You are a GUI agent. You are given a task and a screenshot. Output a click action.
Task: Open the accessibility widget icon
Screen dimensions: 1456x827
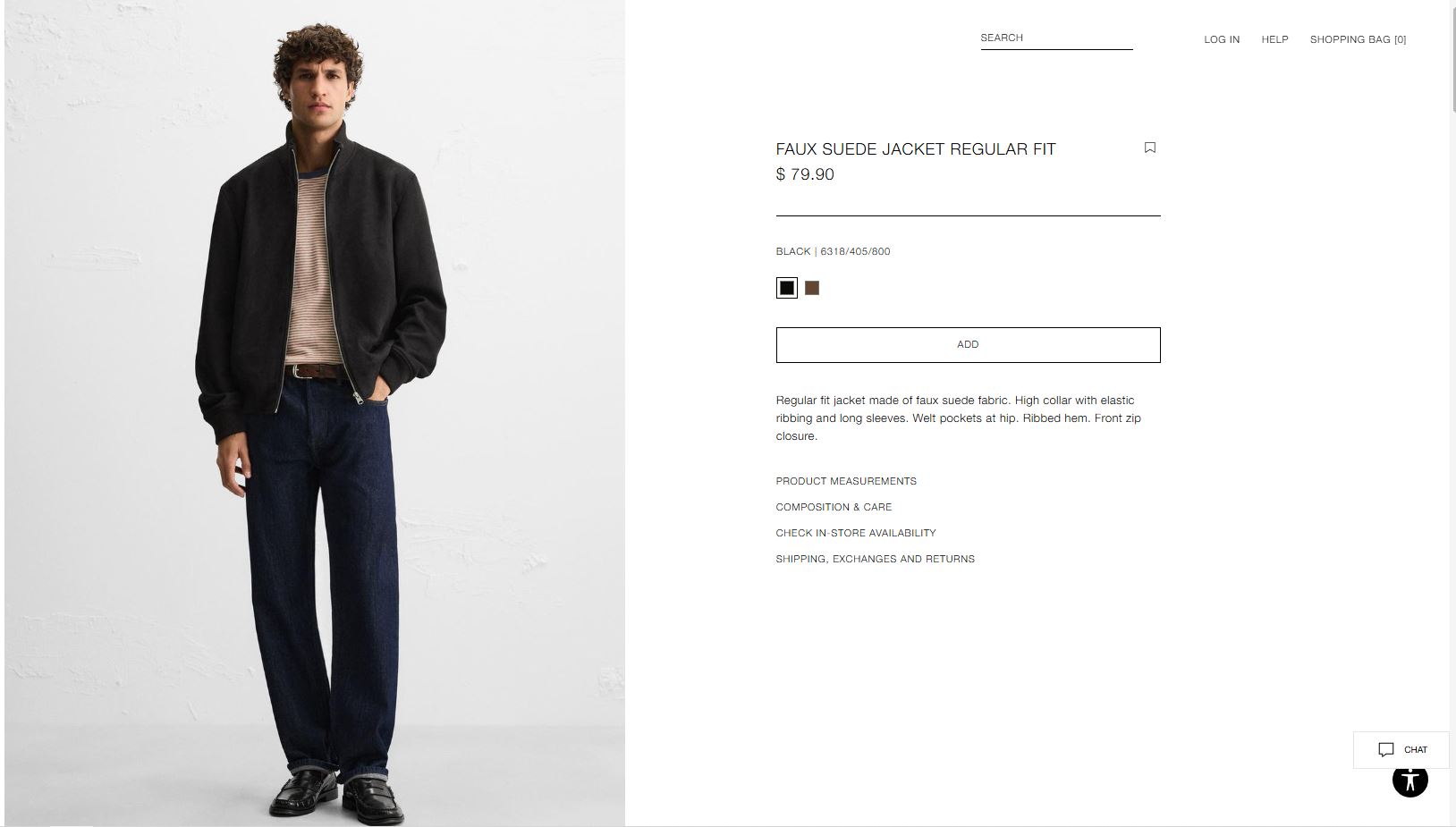[1409, 780]
